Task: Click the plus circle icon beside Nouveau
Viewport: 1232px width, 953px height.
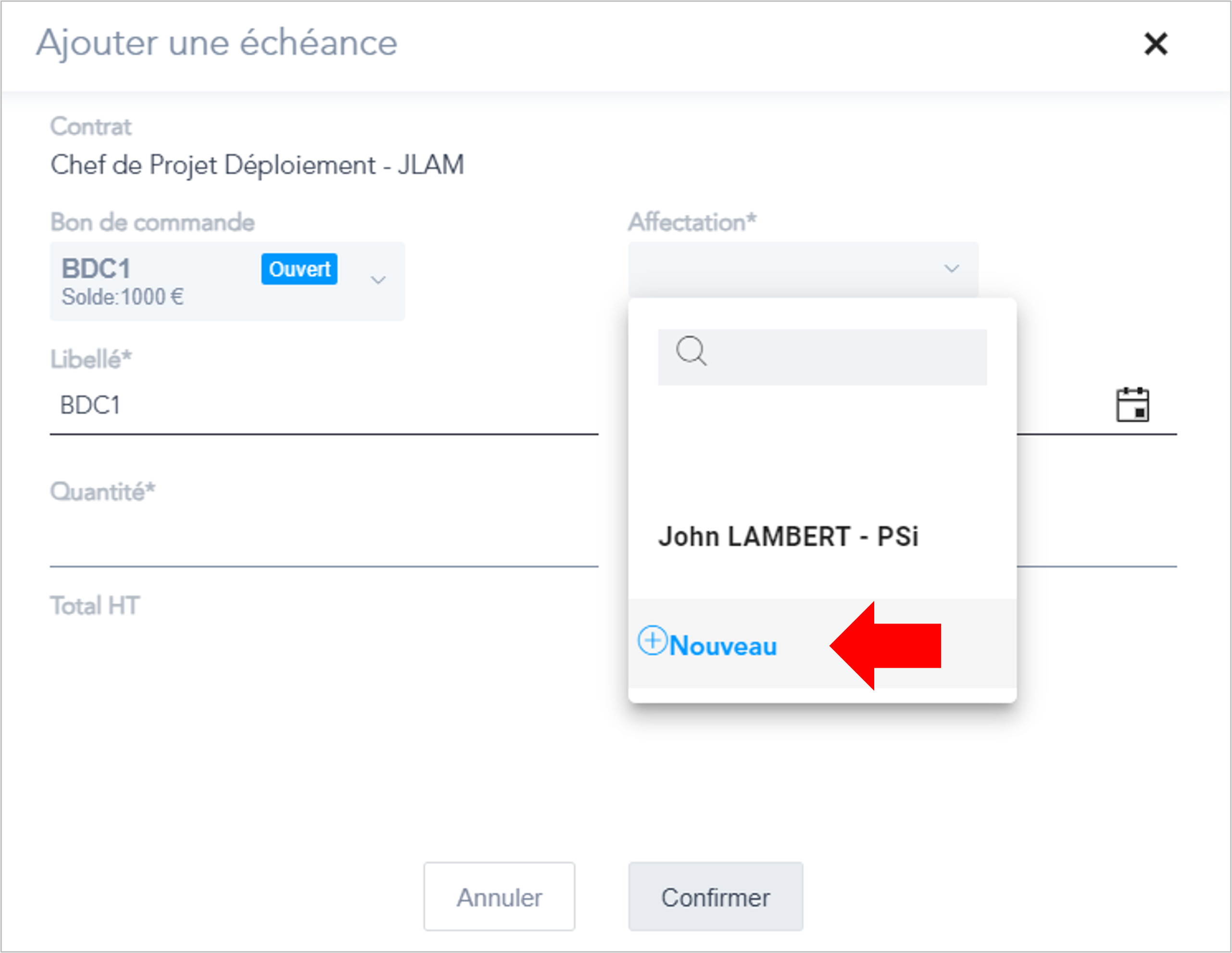Action: (x=652, y=640)
